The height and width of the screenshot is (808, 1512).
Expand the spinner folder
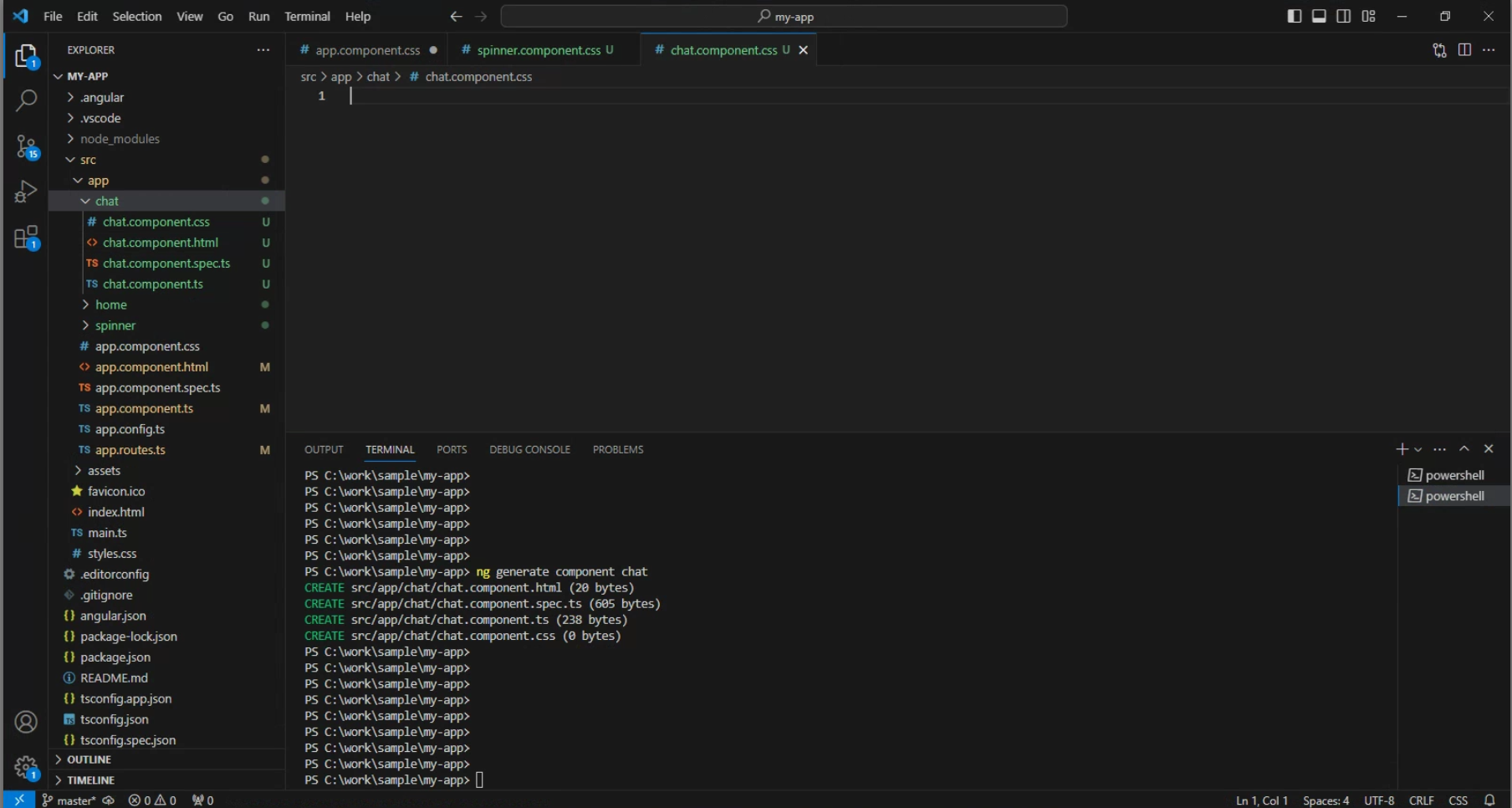(x=166, y=325)
